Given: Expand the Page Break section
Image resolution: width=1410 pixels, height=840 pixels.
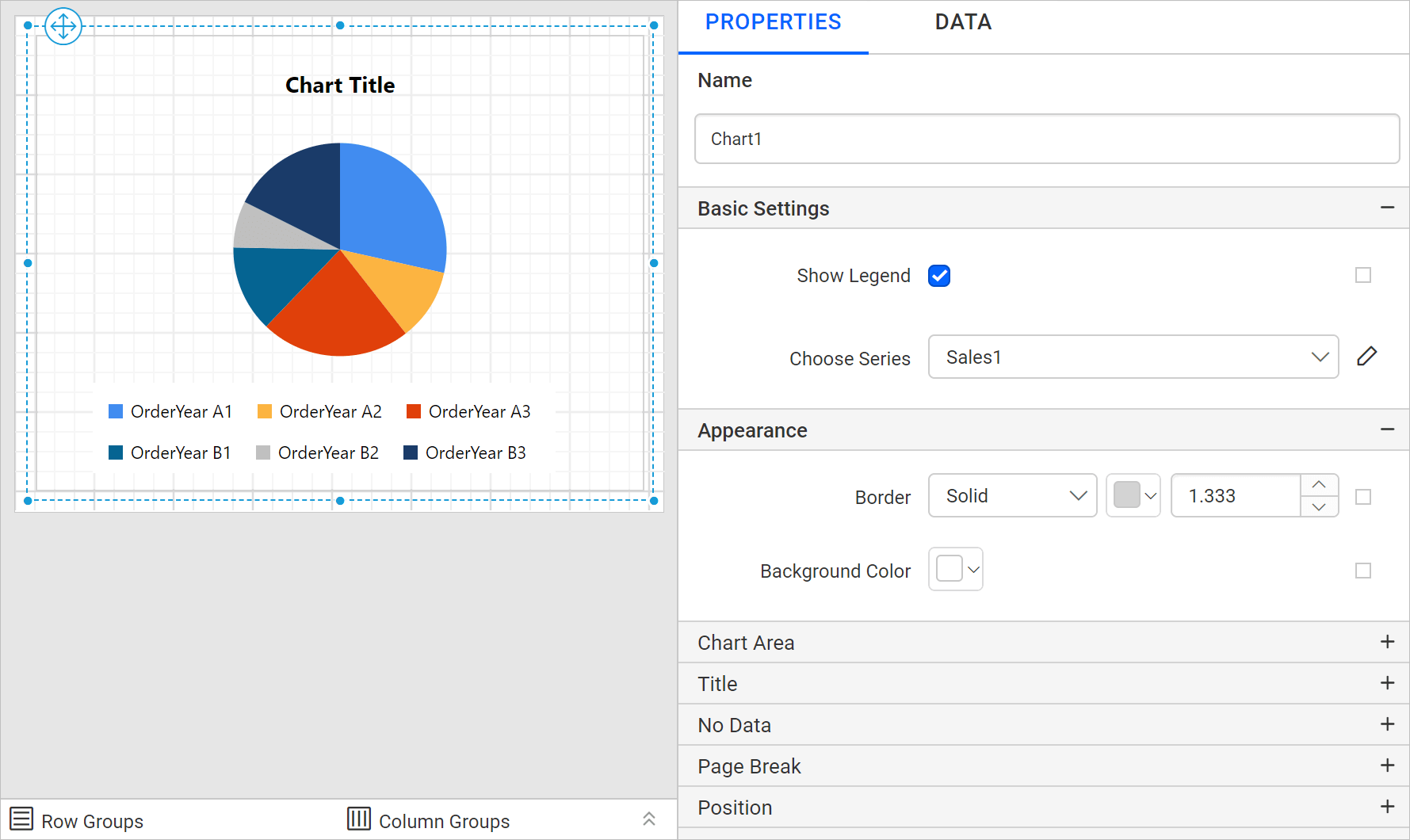Looking at the screenshot, I should pyautogui.click(x=1387, y=766).
